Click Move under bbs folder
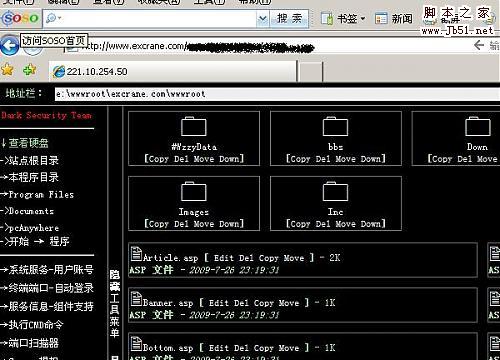The width and height of the screenshot is (500, 360). pyautogui.click(x=345, y=159)
